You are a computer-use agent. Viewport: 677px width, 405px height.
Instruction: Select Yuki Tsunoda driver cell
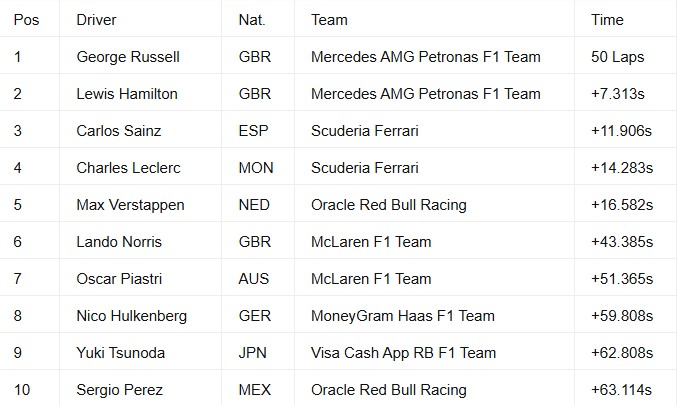[x=140, y=353]
